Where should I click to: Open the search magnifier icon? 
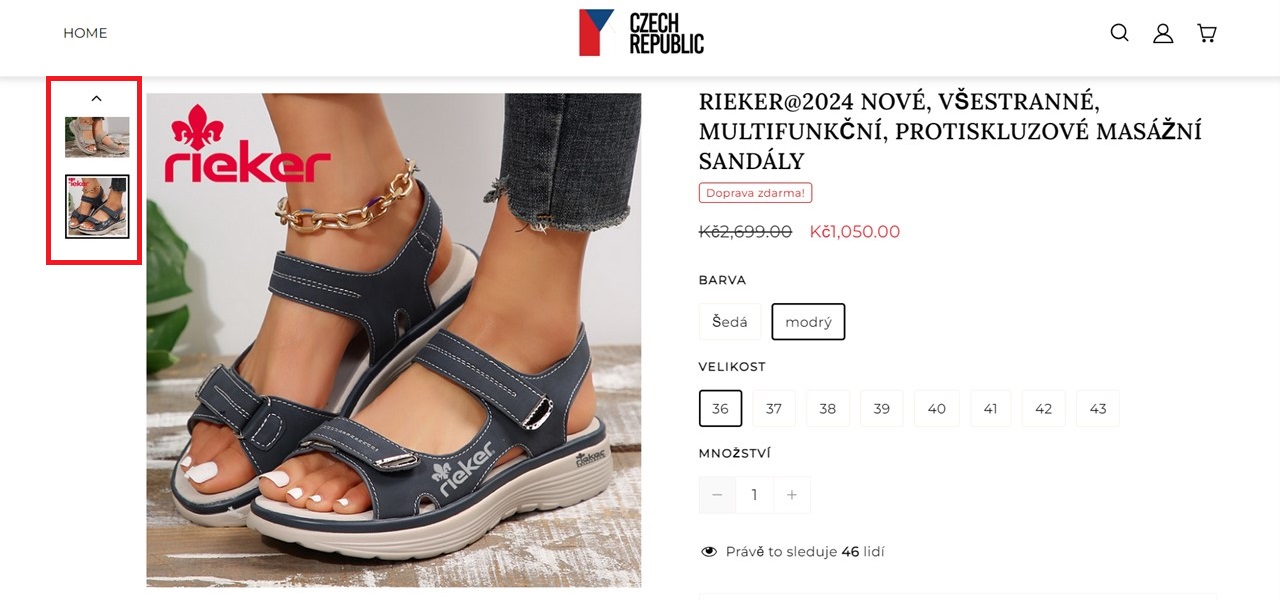click(x=1119, y=33)
